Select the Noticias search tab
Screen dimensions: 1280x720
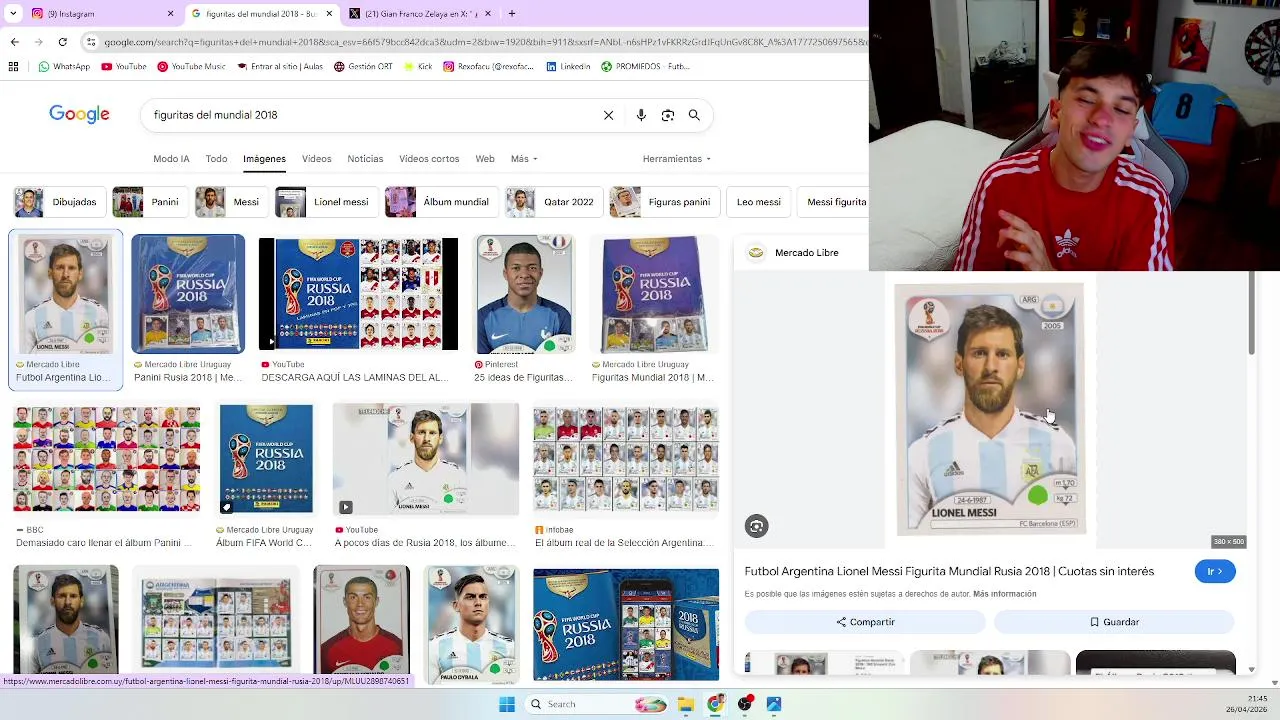tap(365, 159)
